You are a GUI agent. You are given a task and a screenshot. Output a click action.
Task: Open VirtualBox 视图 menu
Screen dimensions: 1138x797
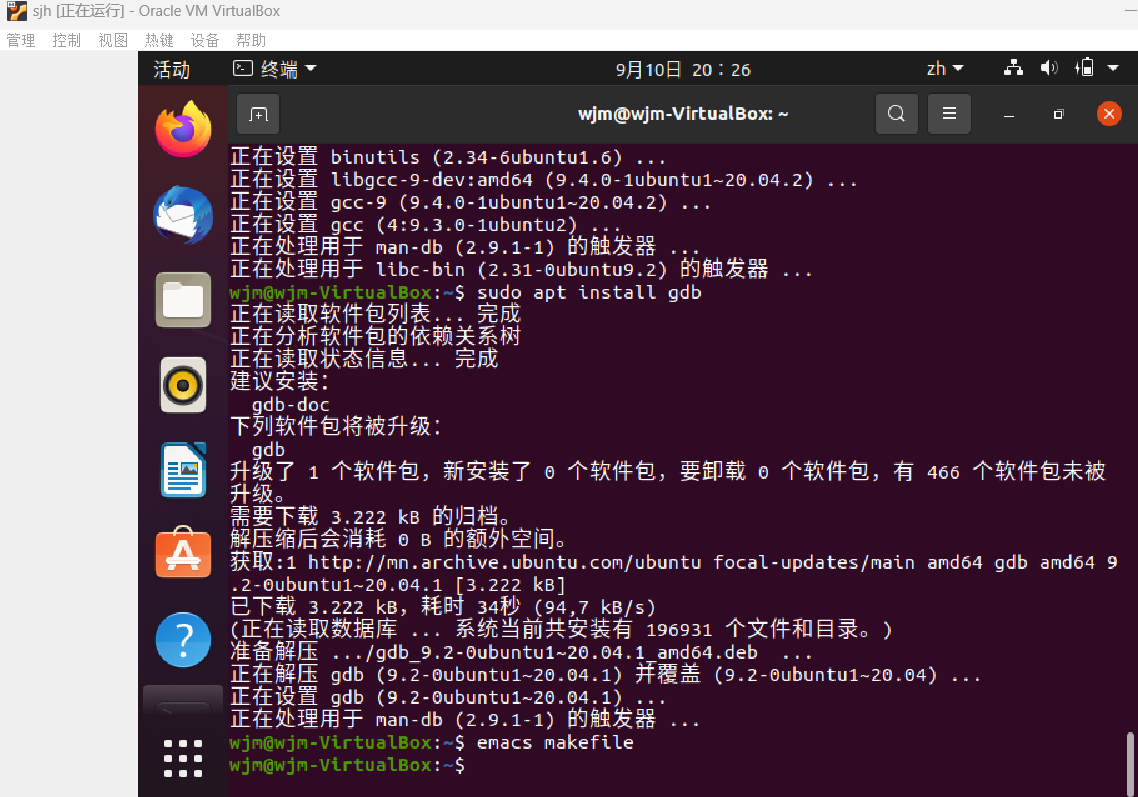[x=112, y=41]
